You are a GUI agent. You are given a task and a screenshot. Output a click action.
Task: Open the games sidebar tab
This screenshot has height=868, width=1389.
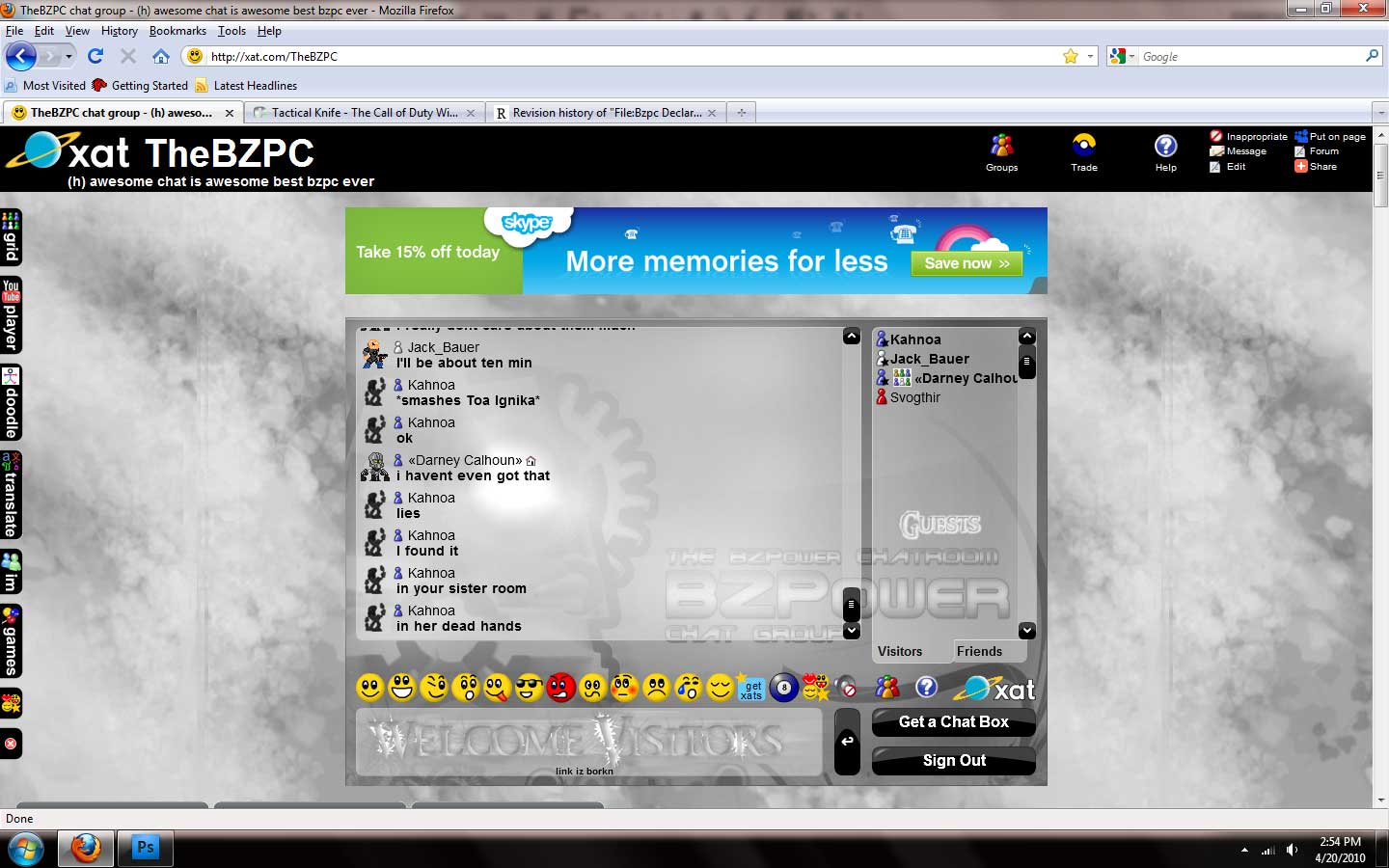click(x=11, y=641)
